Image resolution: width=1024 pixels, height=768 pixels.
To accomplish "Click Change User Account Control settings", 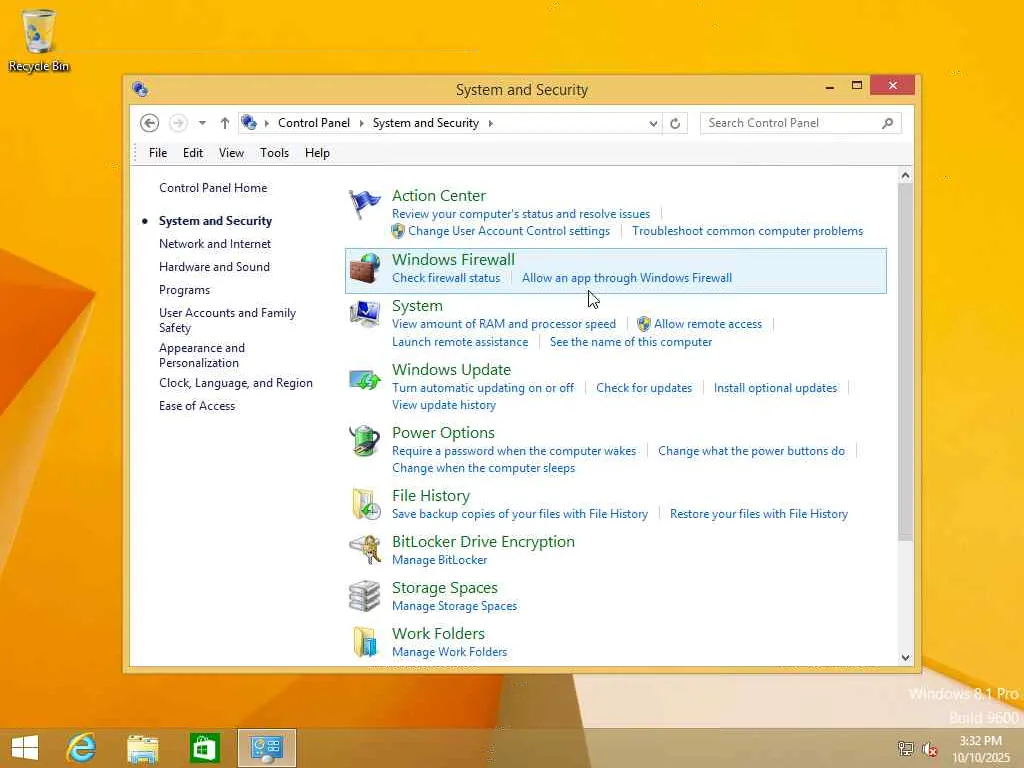I will [x=509, y=231].
